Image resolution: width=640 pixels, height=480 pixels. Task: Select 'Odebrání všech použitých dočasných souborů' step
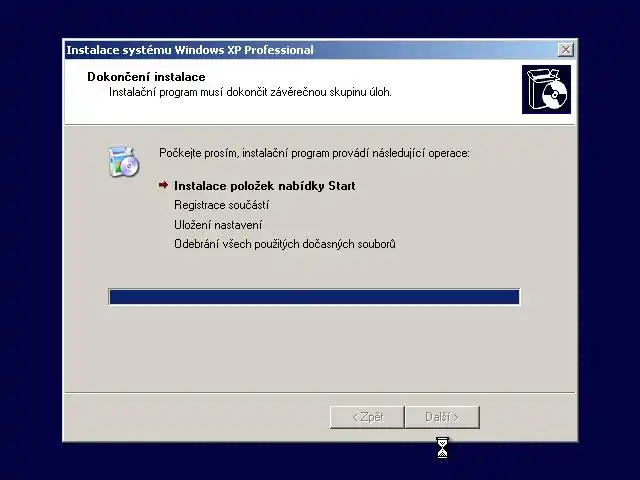pos(284,244)
